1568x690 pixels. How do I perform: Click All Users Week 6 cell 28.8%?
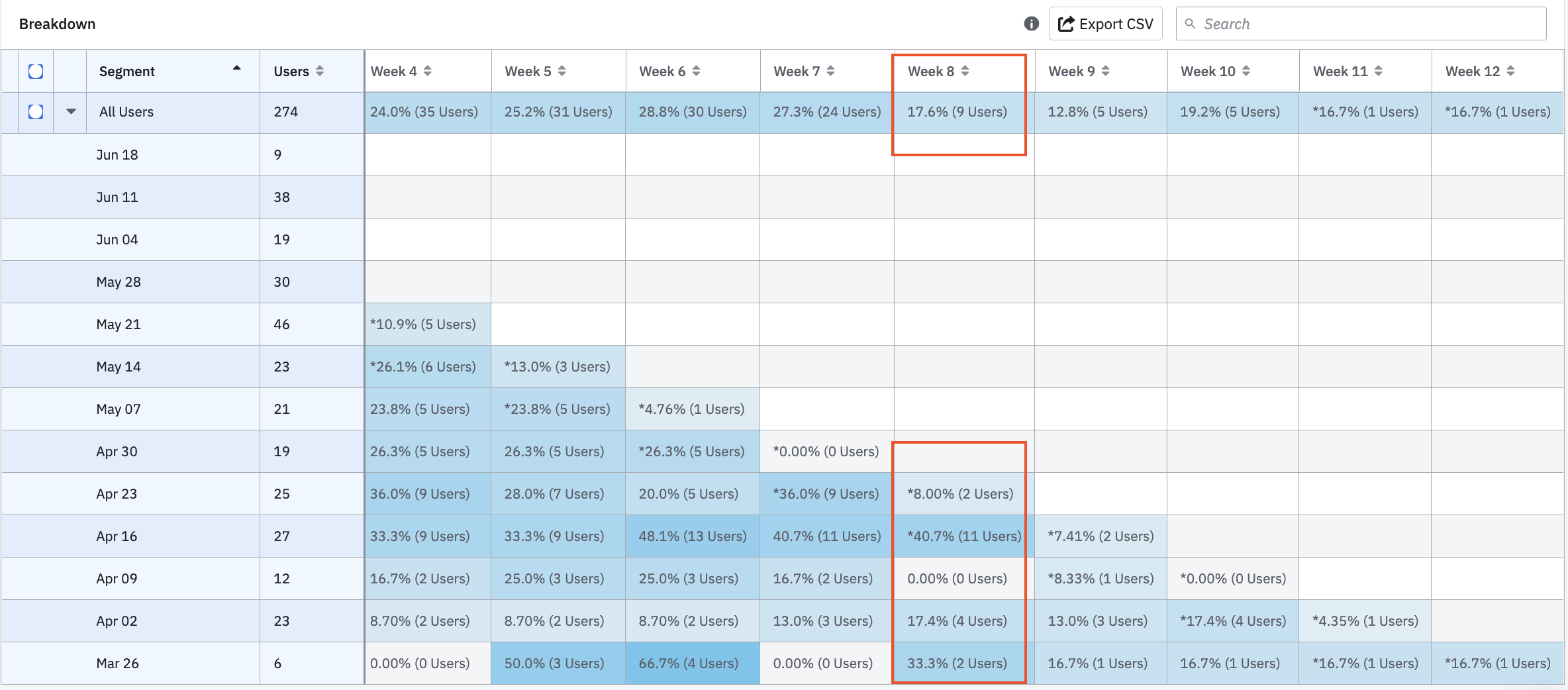pos(693,112)
